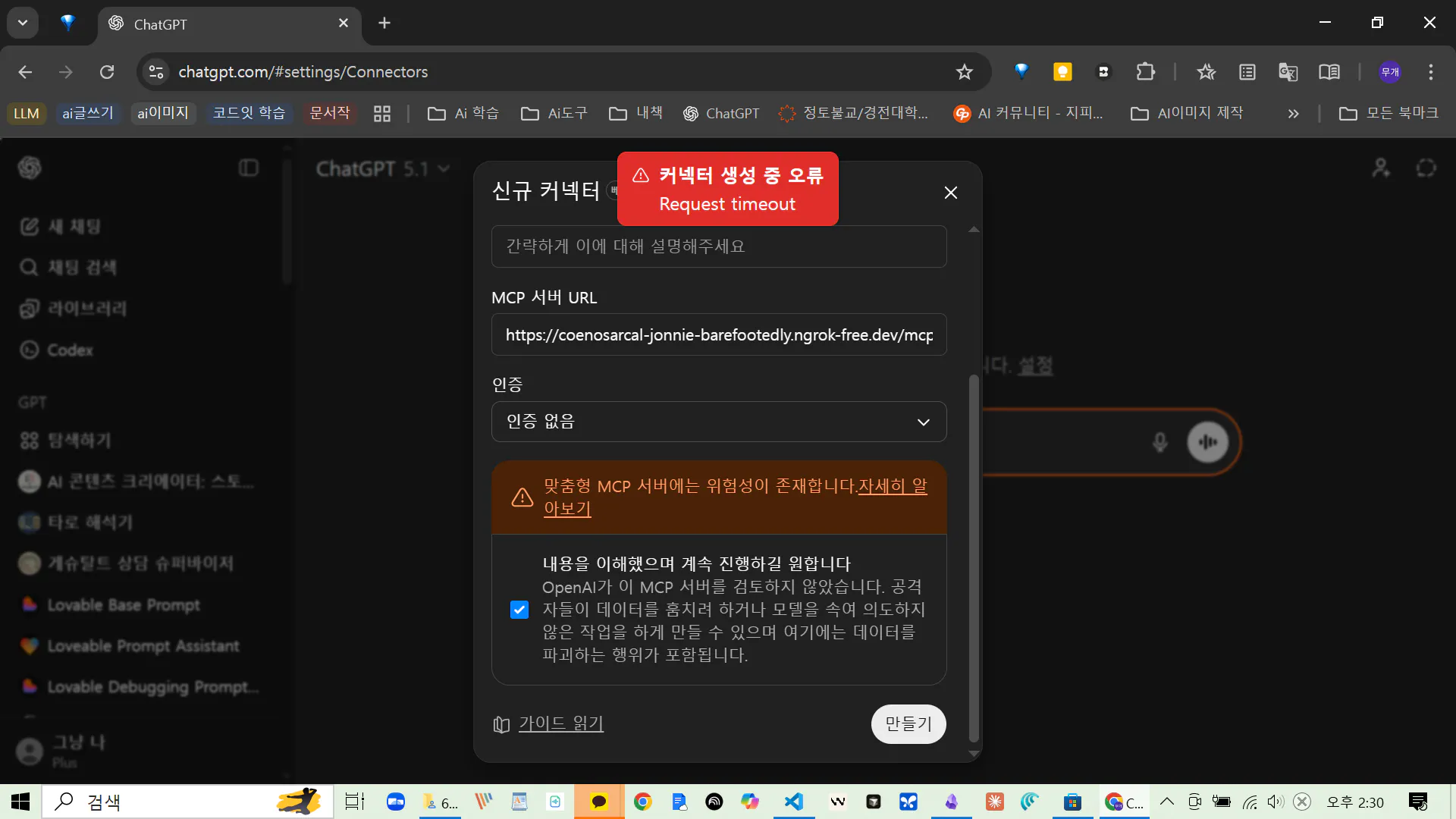This screenshot has height=819, width=1456.
Task: Open the ChatGPT 5.1 model selector
Action: click(383, 168)
